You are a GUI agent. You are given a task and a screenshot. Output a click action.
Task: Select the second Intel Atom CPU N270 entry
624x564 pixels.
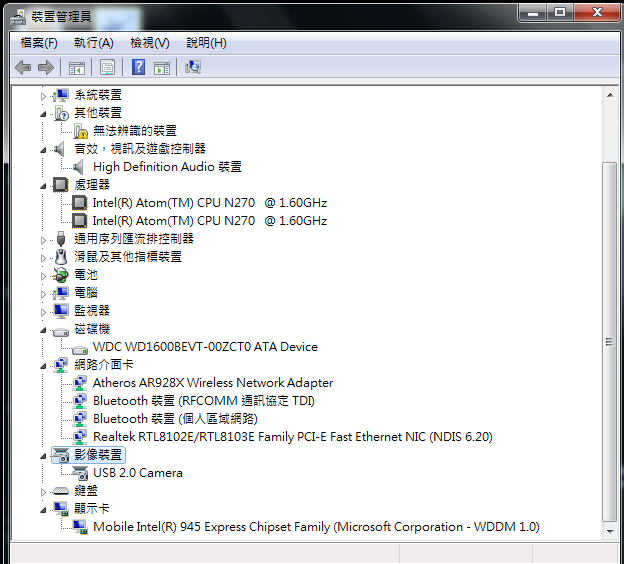click(210, 221)
